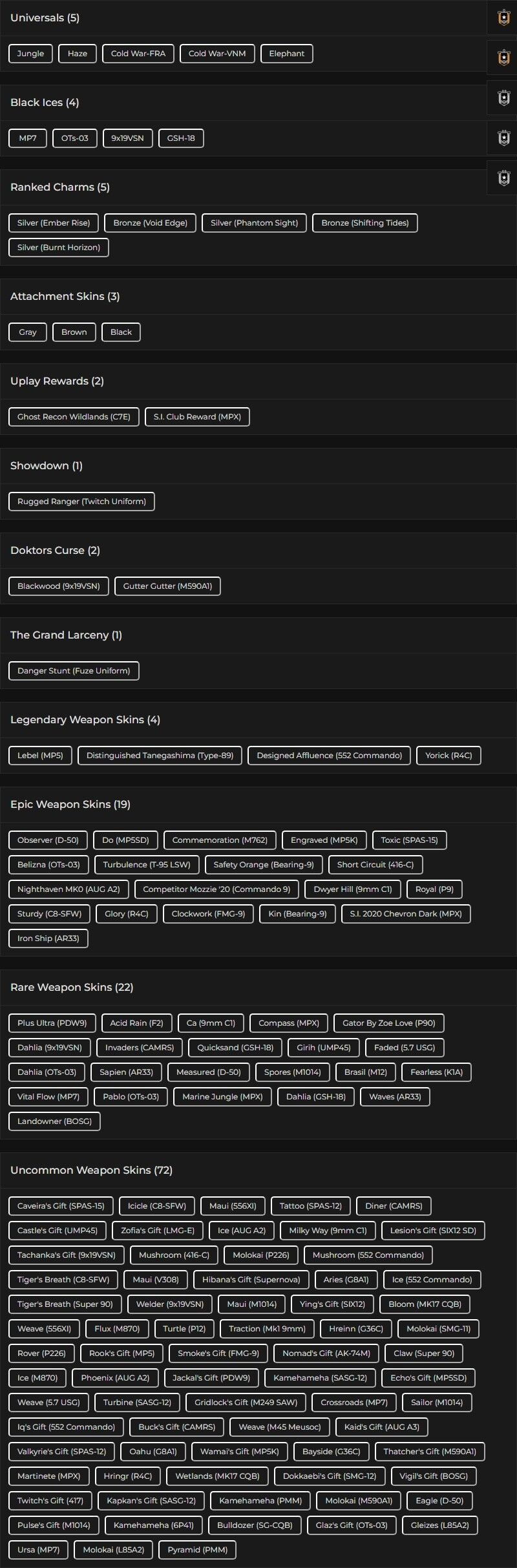Click the Yorick (R4C) legendary skin
517x1568 pixels.
(x=448, y=756)
